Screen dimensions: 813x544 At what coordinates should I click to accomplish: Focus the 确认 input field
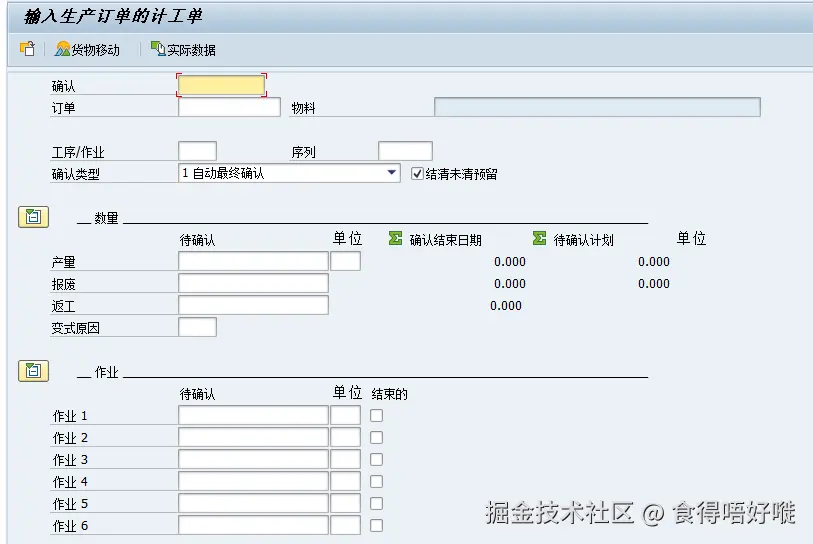coord(221,85)
